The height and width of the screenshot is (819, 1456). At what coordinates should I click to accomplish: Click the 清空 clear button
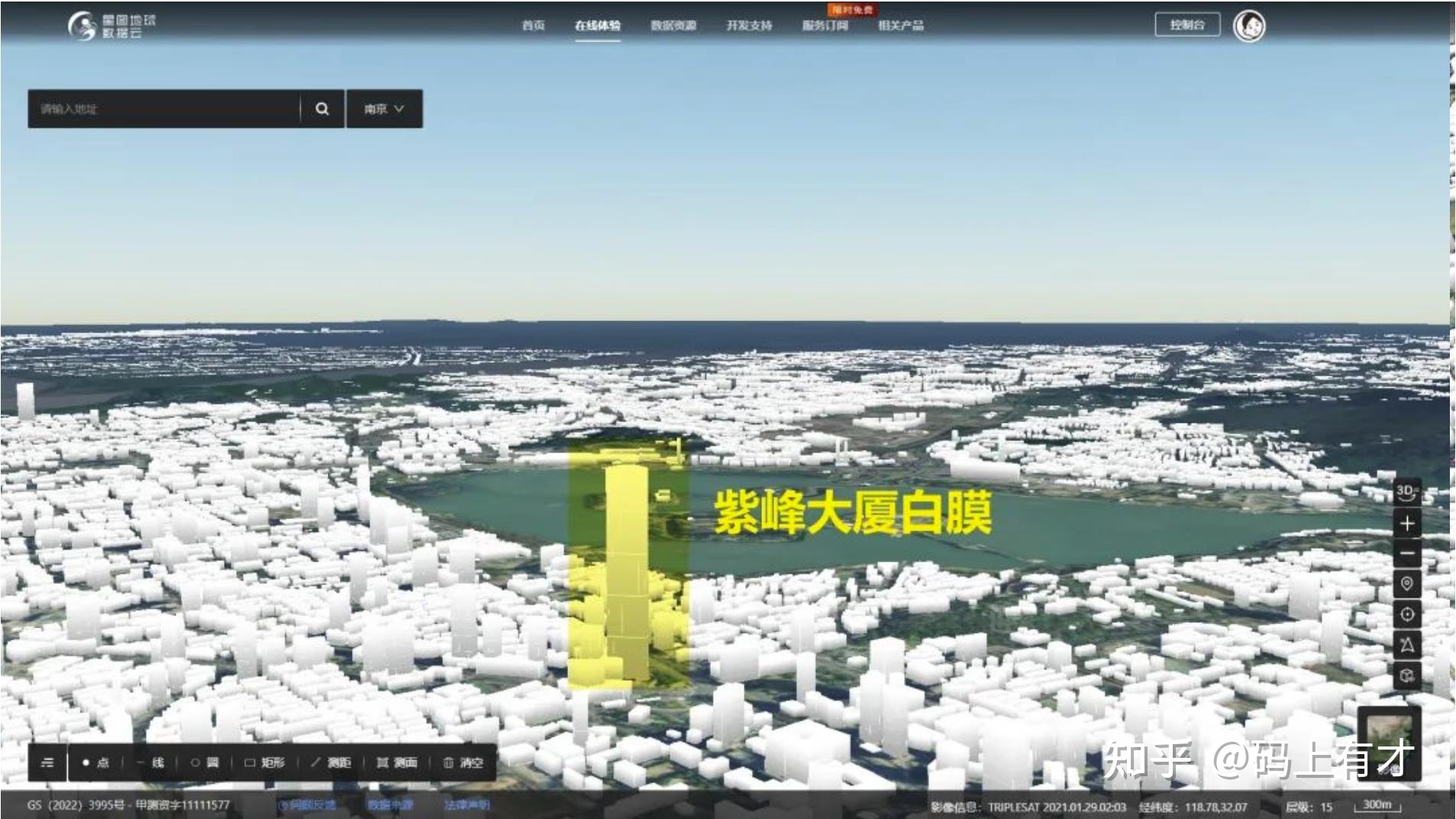point(463,763)
